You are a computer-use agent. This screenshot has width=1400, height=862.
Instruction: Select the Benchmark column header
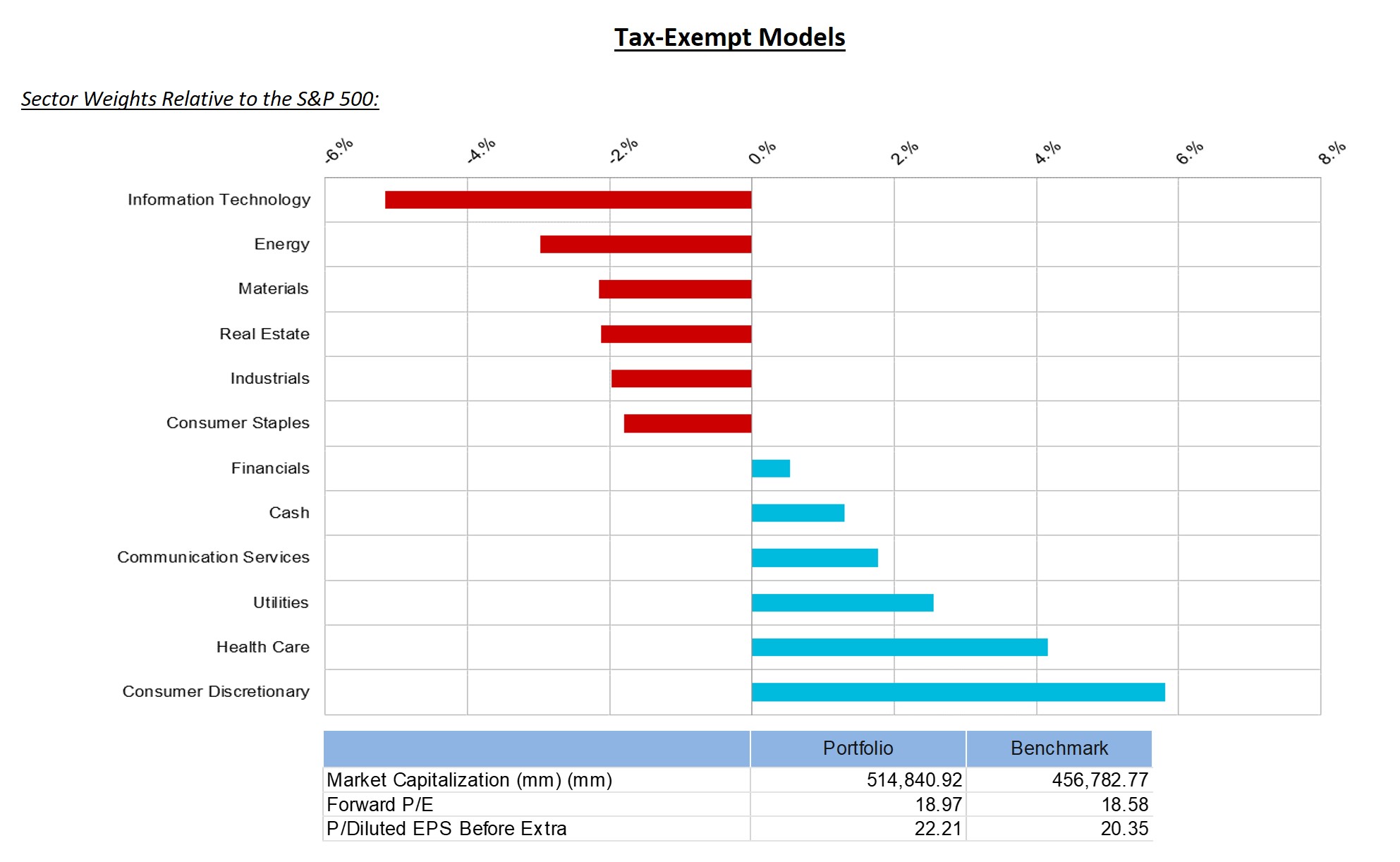[1059, 748]
